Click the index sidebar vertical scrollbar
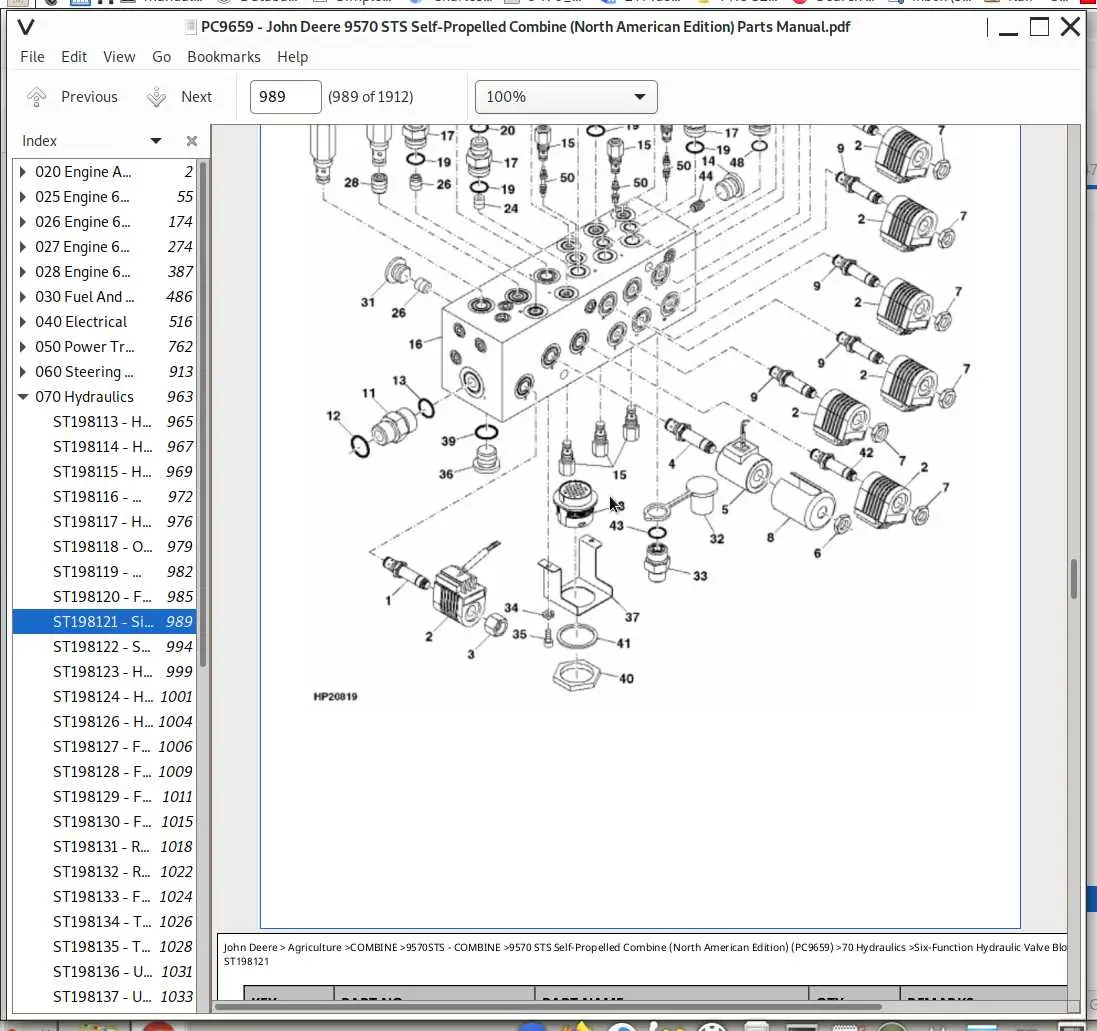 click(x=203, y=413)
